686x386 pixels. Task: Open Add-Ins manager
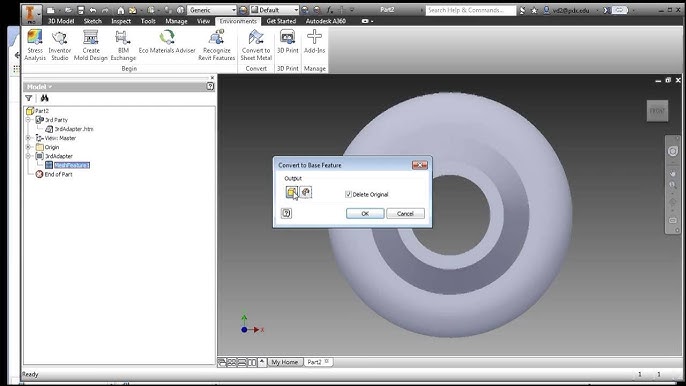[x=314, y=42]
